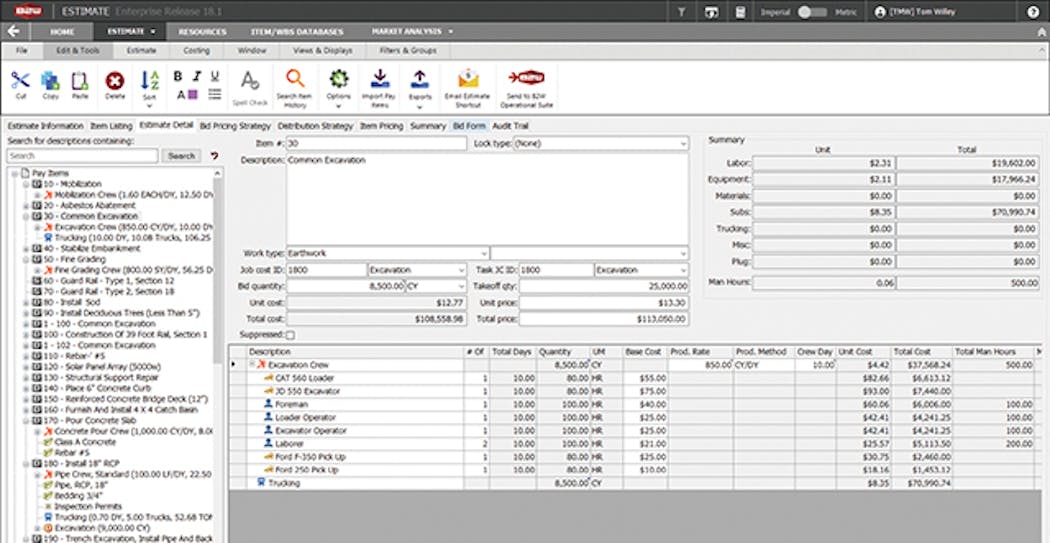Collapse the Excavation Crew grid row
Viewport: 1050px width, 543px height.
[252, 365]
